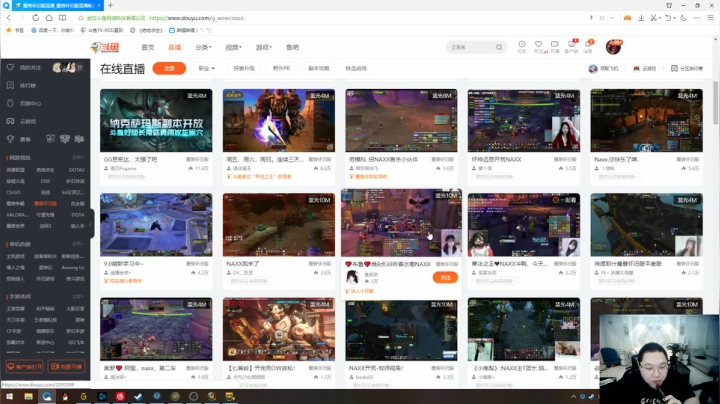Open browser downloads arrow icon
The height and width of the screenshot is (404, 720).
[641, 18]
